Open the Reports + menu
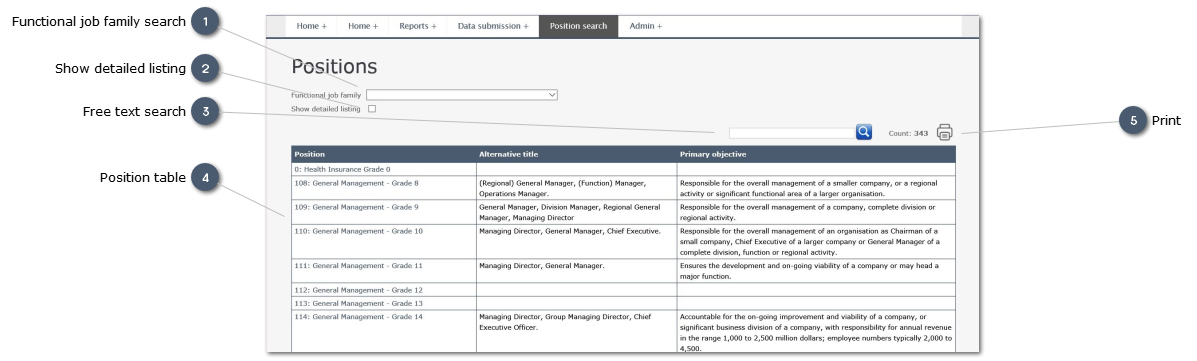 click(418, 26)
